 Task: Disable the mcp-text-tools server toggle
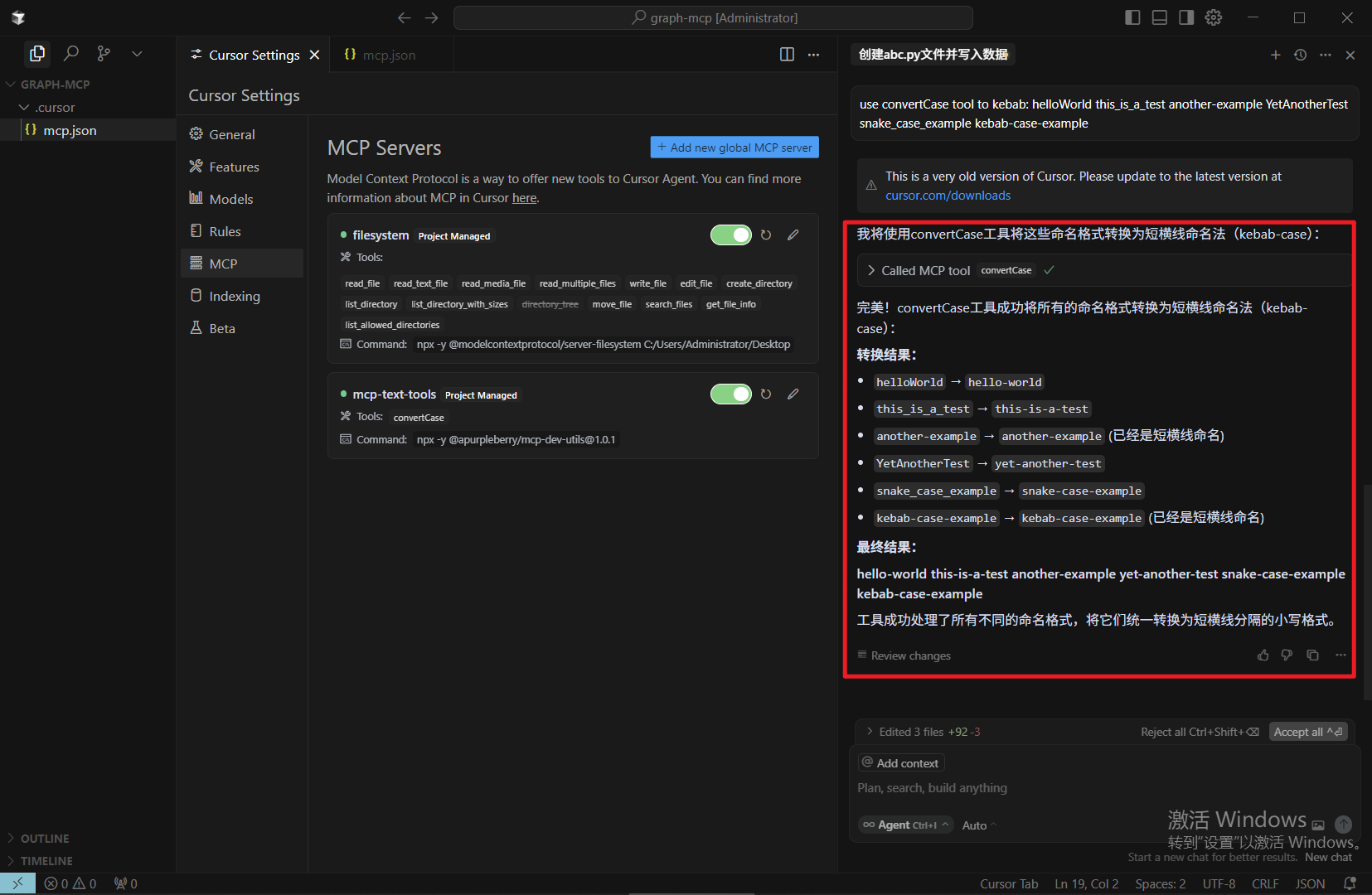coord(731,394)
